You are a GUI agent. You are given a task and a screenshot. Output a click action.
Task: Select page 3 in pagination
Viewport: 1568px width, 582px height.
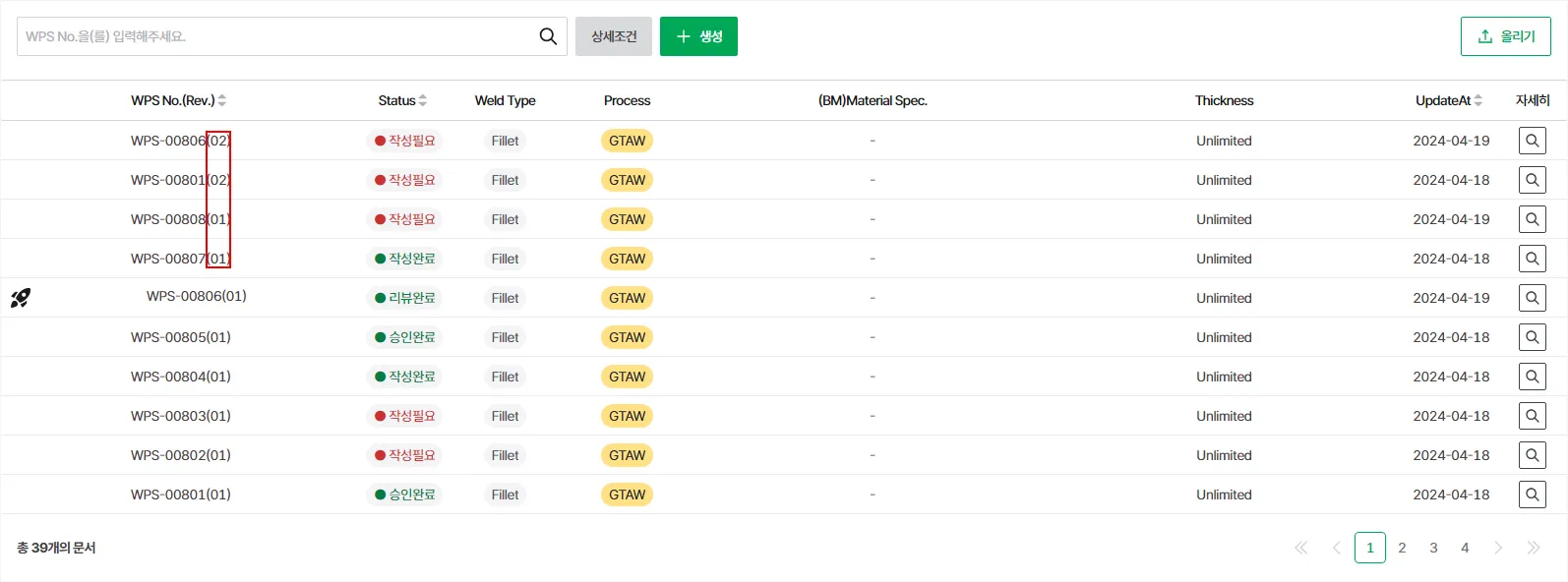[1433, 548]
